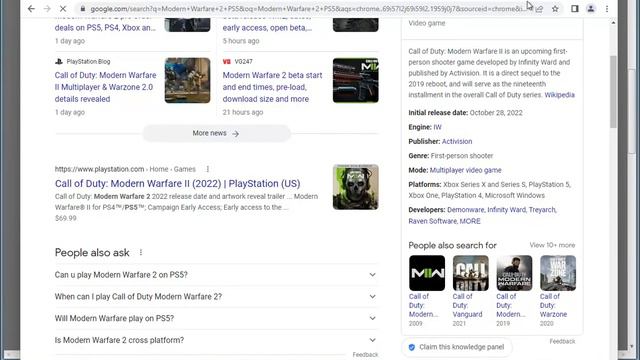
Task: Click the IW engine link
Action: 437,127
